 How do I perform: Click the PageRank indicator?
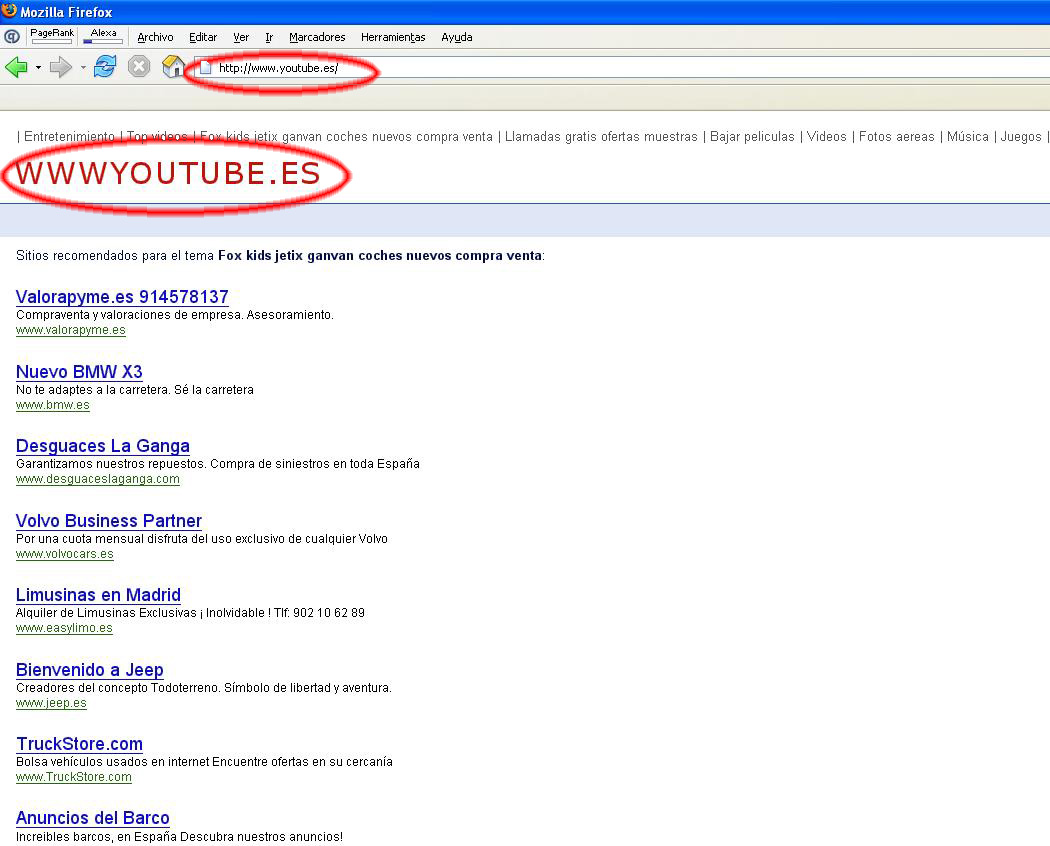(x=51, y=36)
